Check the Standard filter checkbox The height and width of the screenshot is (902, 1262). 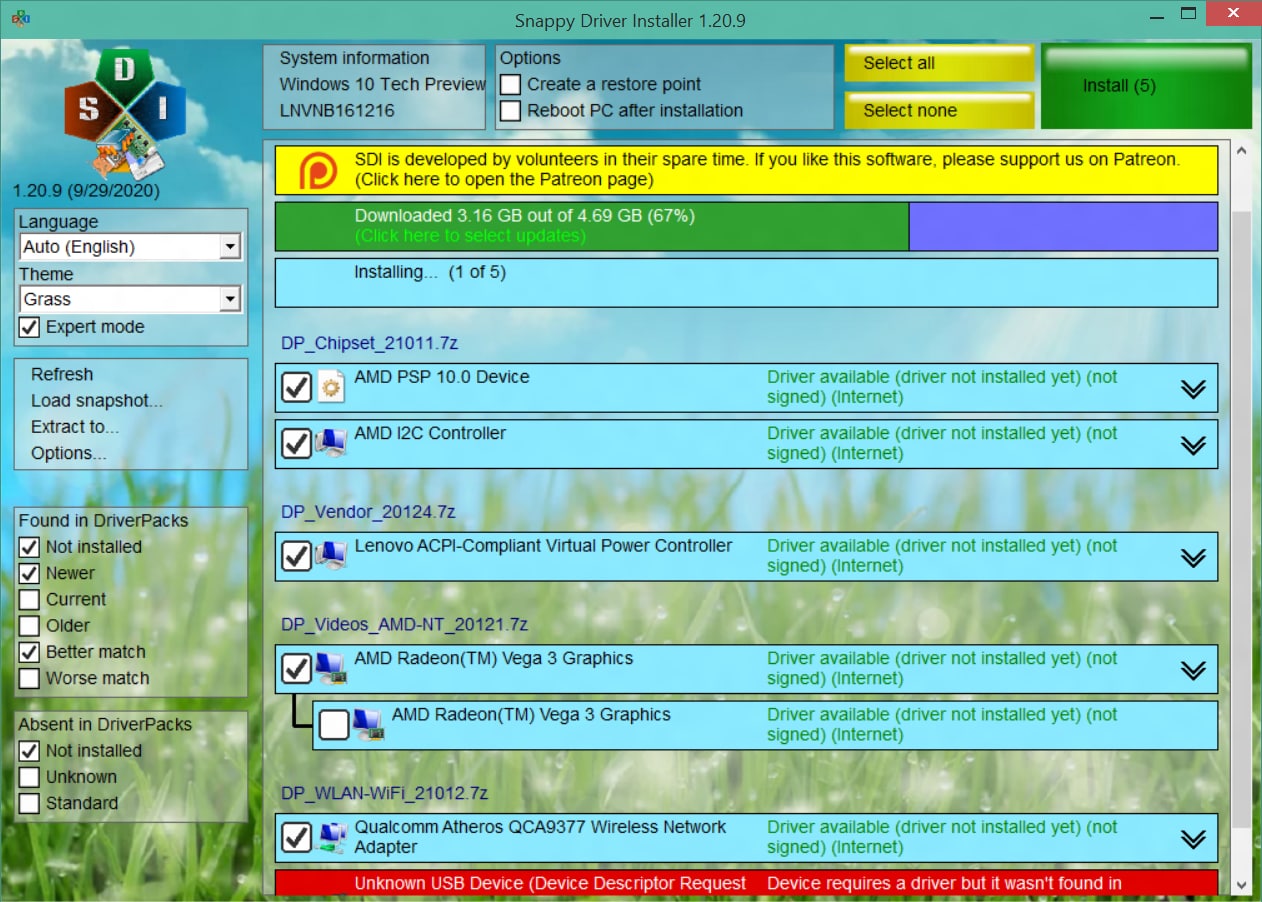tap(30, 803)
